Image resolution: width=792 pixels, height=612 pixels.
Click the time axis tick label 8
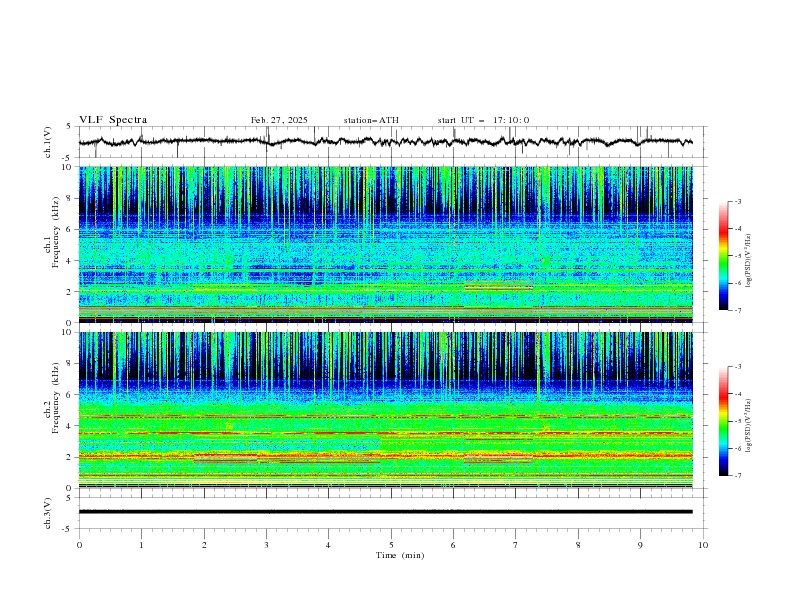pos(578,545)
